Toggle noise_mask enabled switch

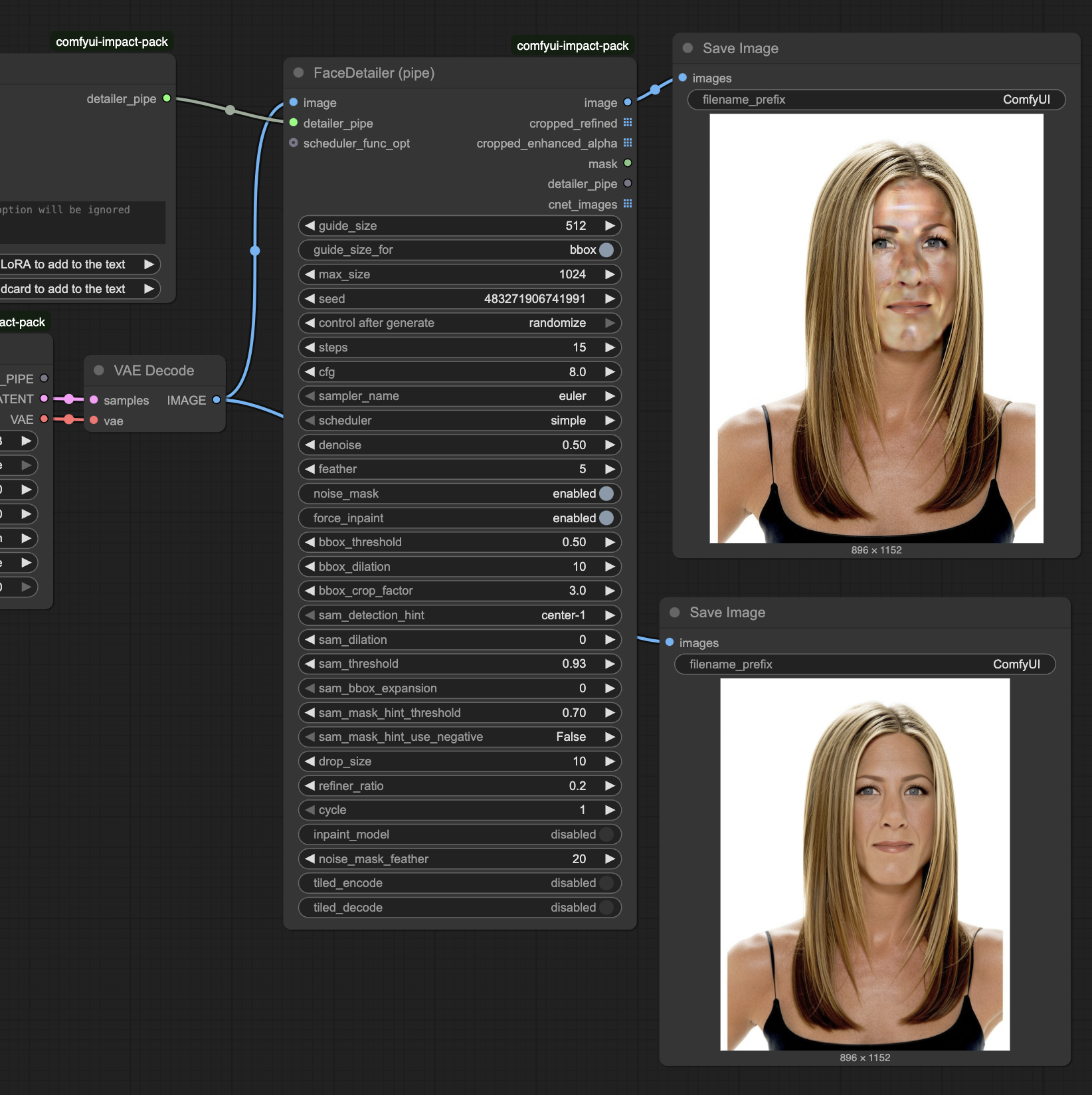[x=606, y=494]
